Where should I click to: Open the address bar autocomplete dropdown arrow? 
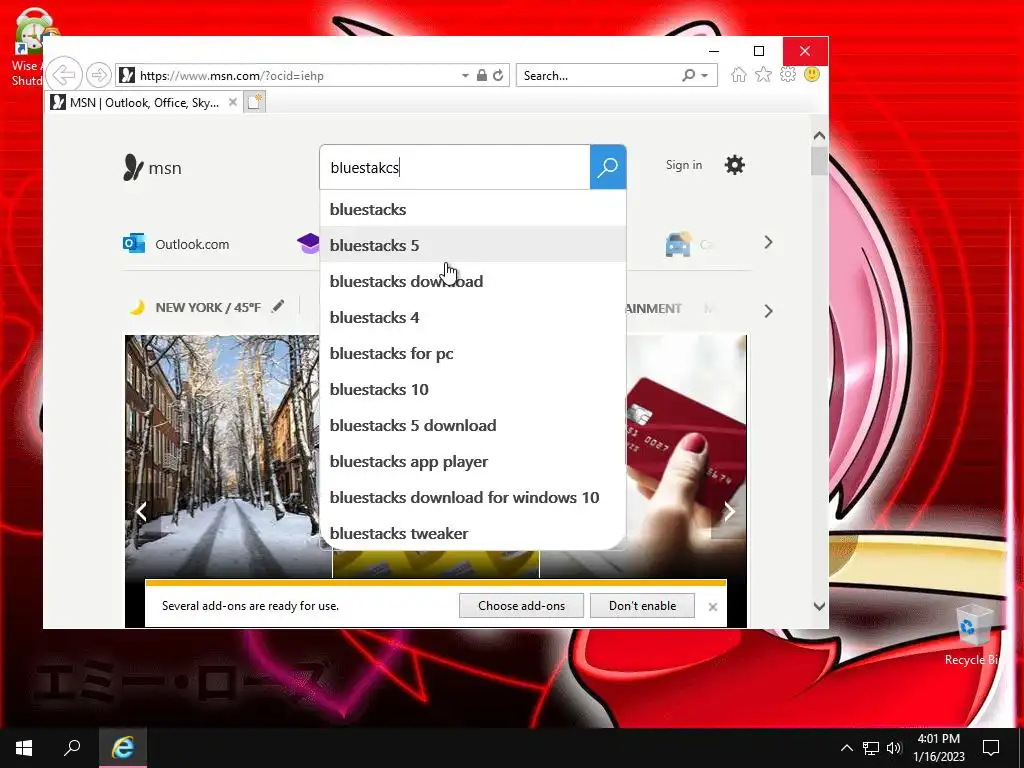(x=465, y=76)
